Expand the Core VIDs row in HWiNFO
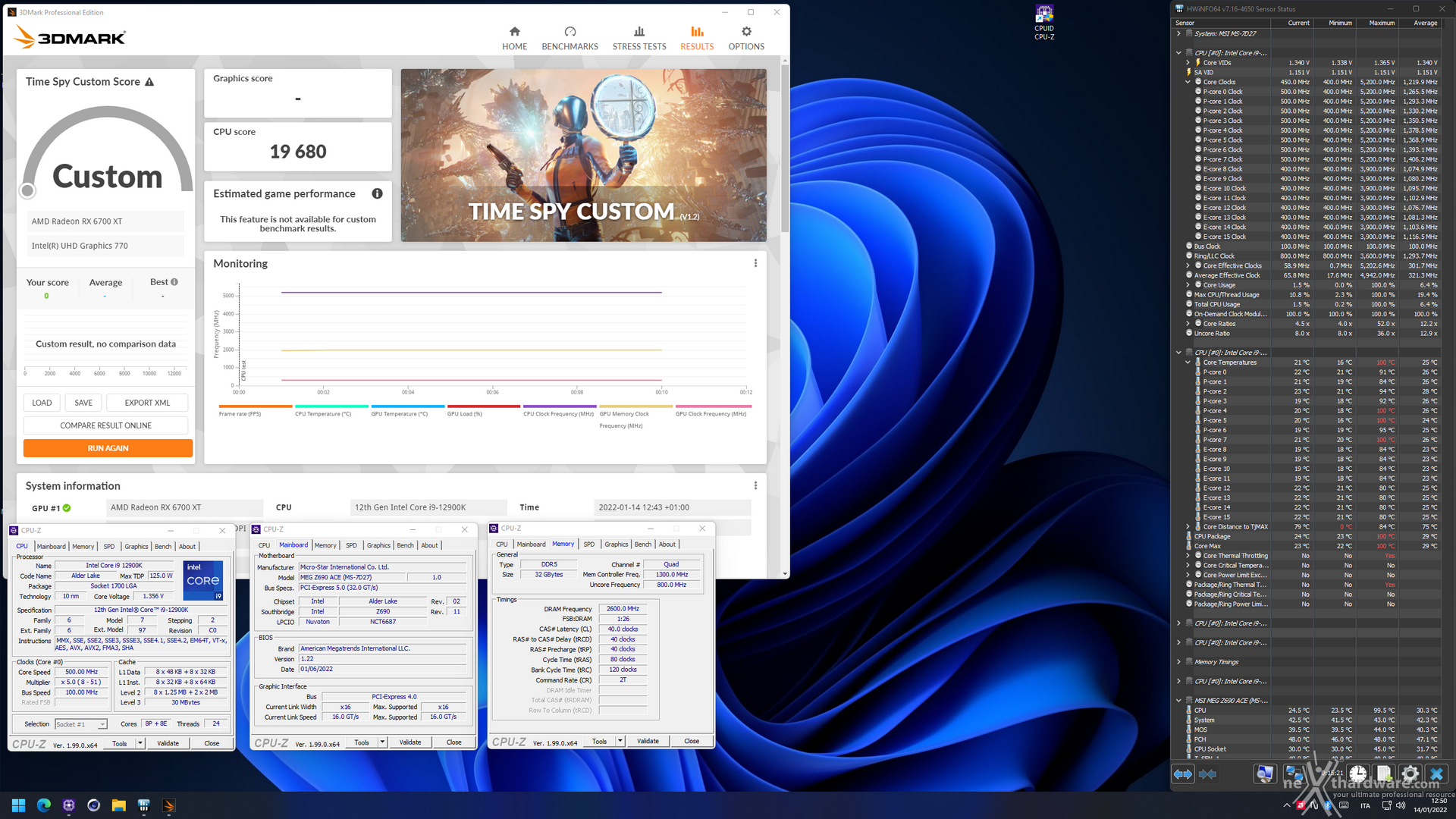Screen dimensions: 1456x819 1188,63
